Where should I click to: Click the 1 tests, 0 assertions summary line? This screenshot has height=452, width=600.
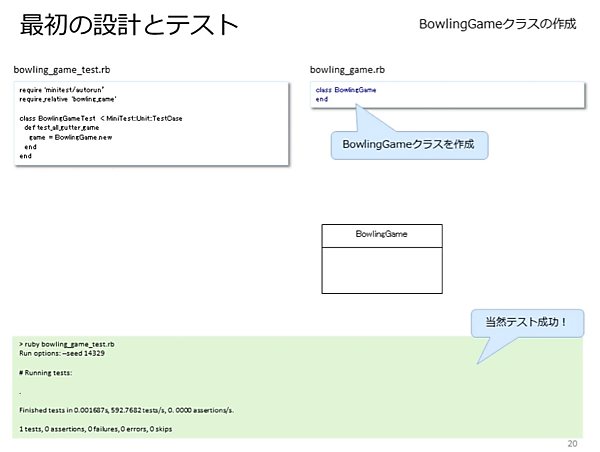coord(96,429)
